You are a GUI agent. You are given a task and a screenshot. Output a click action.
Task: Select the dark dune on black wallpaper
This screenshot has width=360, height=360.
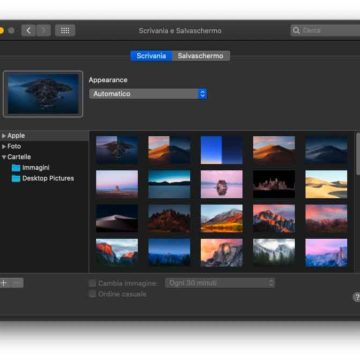pyautogui.click(x=117, y=218)
